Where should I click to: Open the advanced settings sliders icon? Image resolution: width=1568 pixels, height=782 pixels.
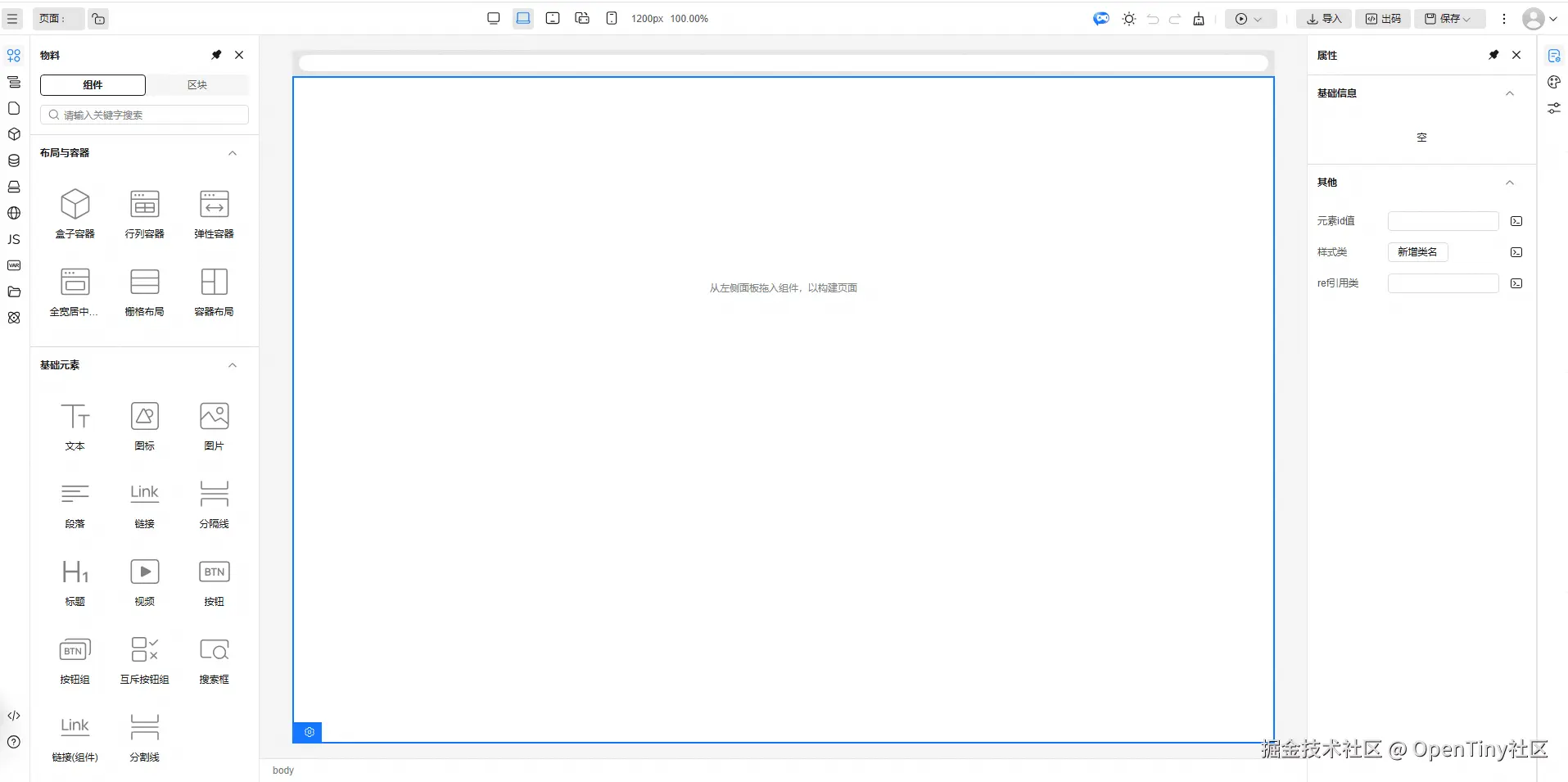1554,108
